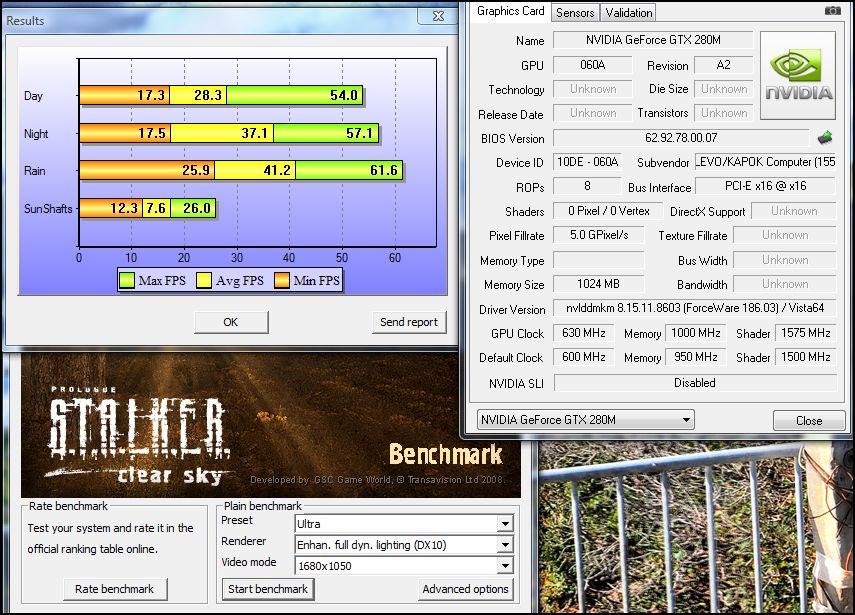Click the camera screenshot icon in GPU-Z
The width and height of the screenshot is (855, 615).
click(x=832, y=11)
